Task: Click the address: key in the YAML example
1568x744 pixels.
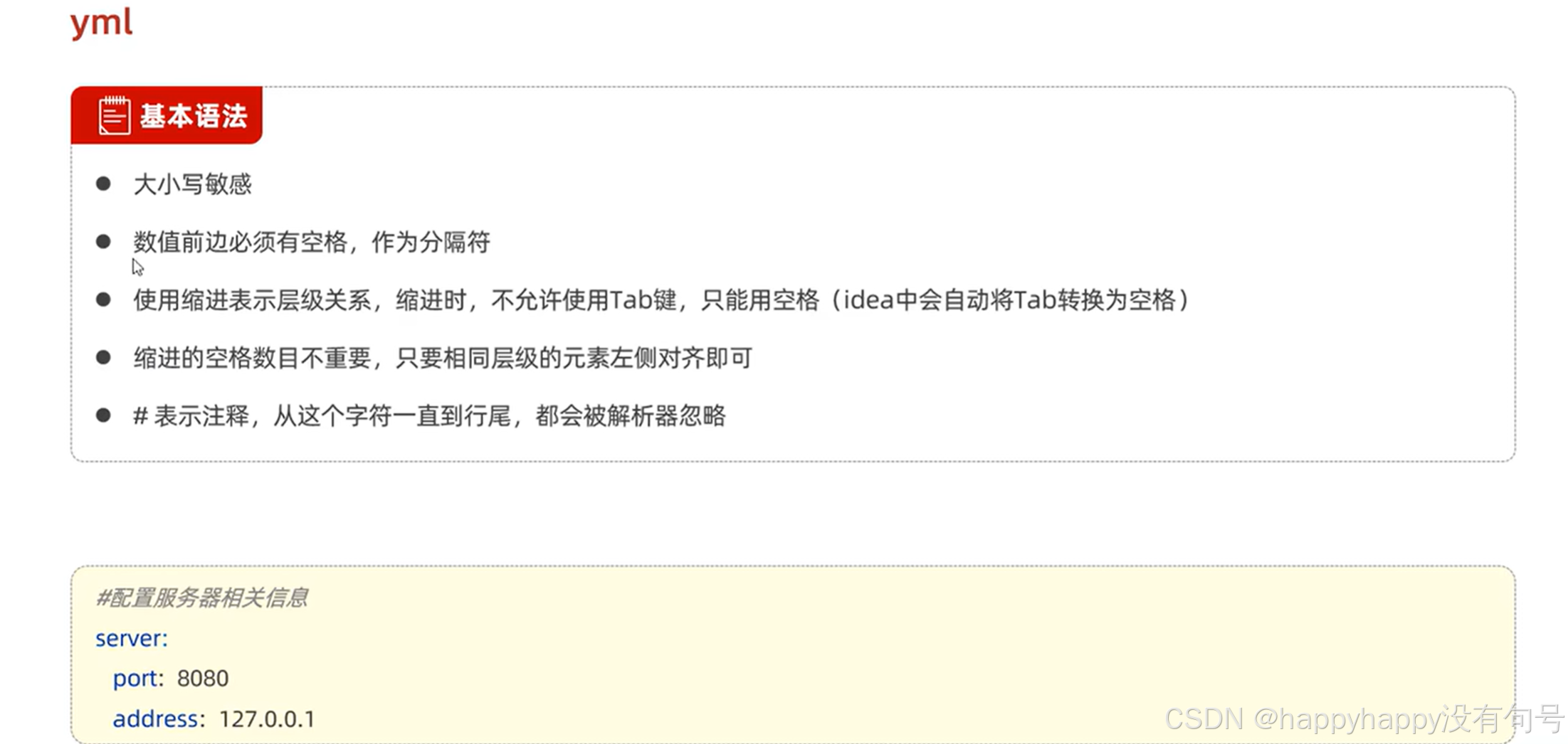Action: tap(159, 718)
